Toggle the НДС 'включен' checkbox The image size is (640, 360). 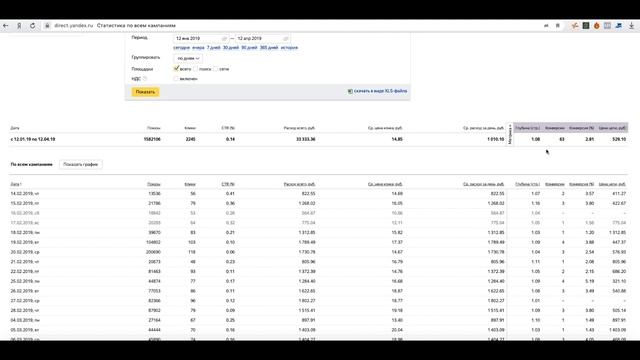click(x=176, y=78)
